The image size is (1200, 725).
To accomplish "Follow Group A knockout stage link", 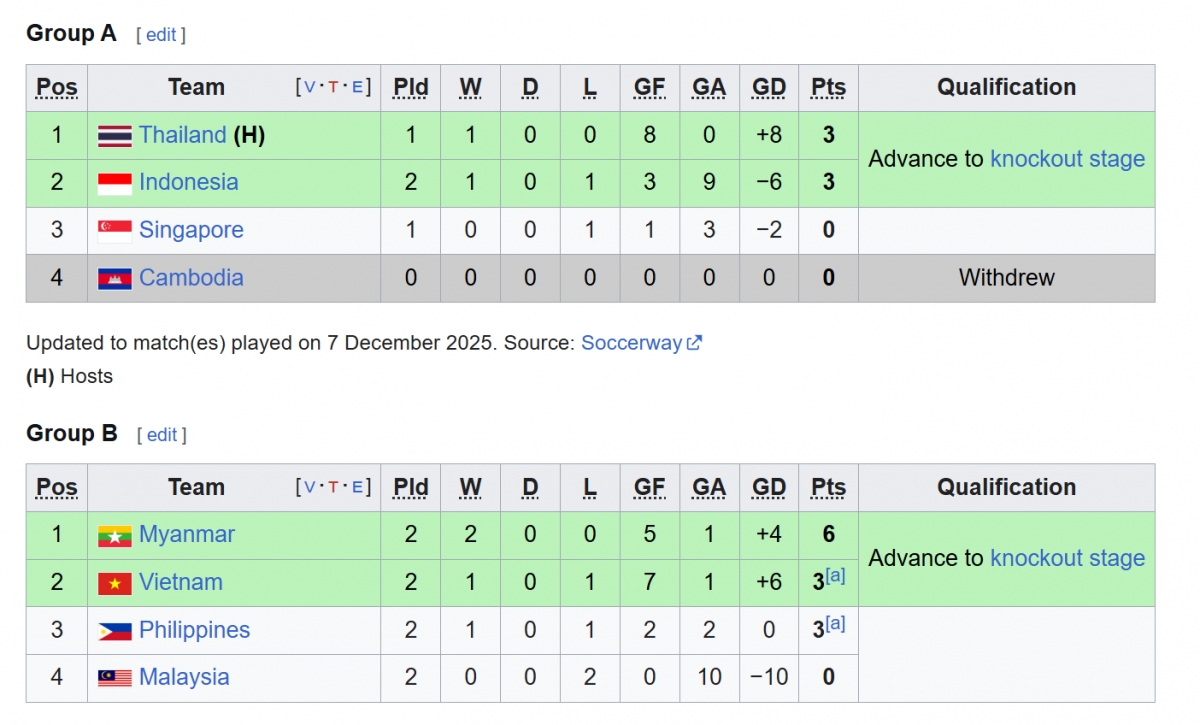I will 1067,159.
